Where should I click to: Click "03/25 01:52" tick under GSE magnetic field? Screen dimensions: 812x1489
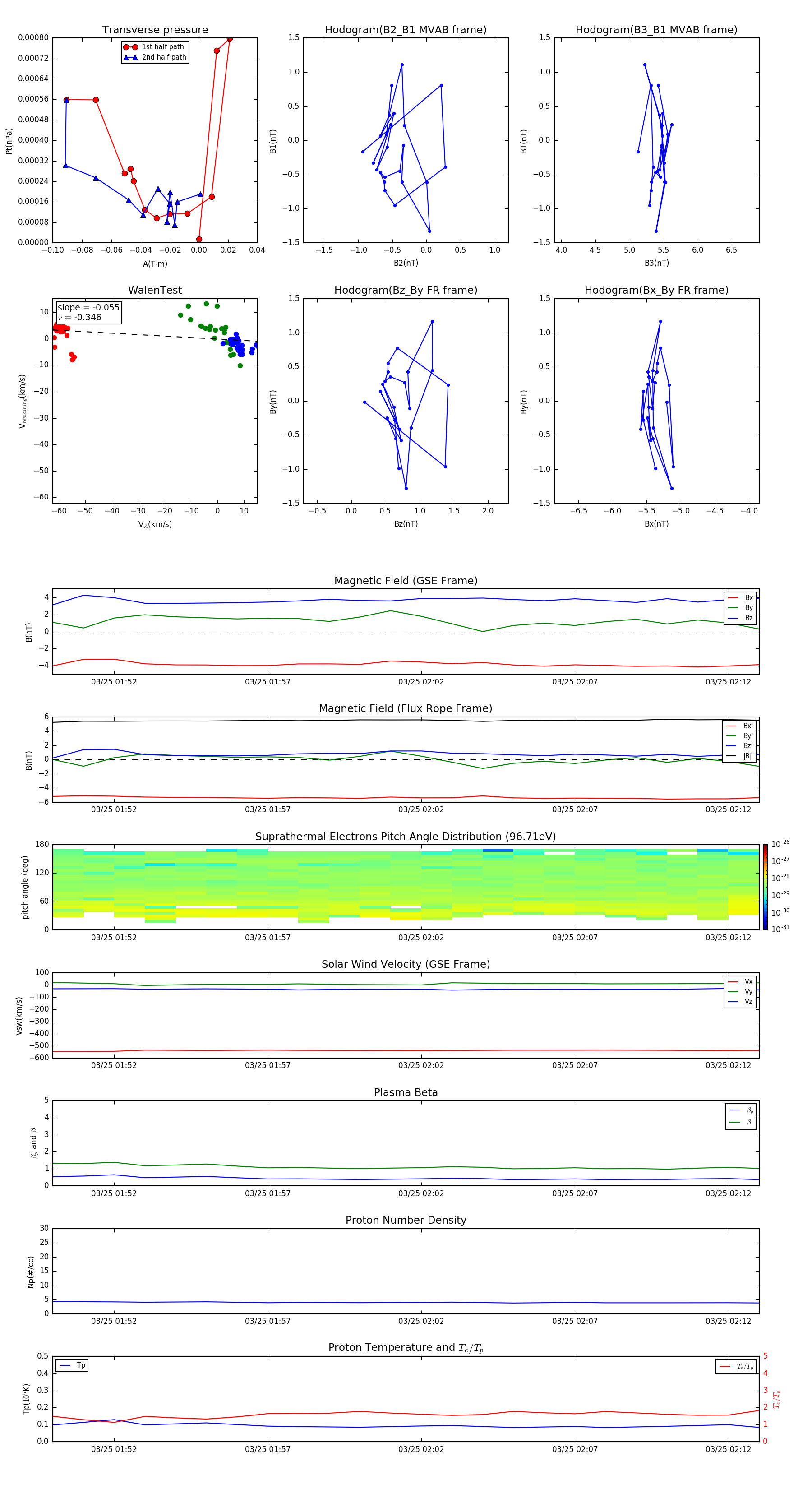tap(114, 682)
